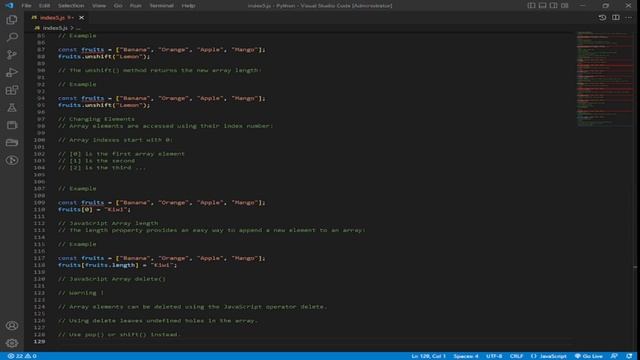Screen dimensions: 640x360
Task: Open Run and Debug view
Action: [12, 72]
